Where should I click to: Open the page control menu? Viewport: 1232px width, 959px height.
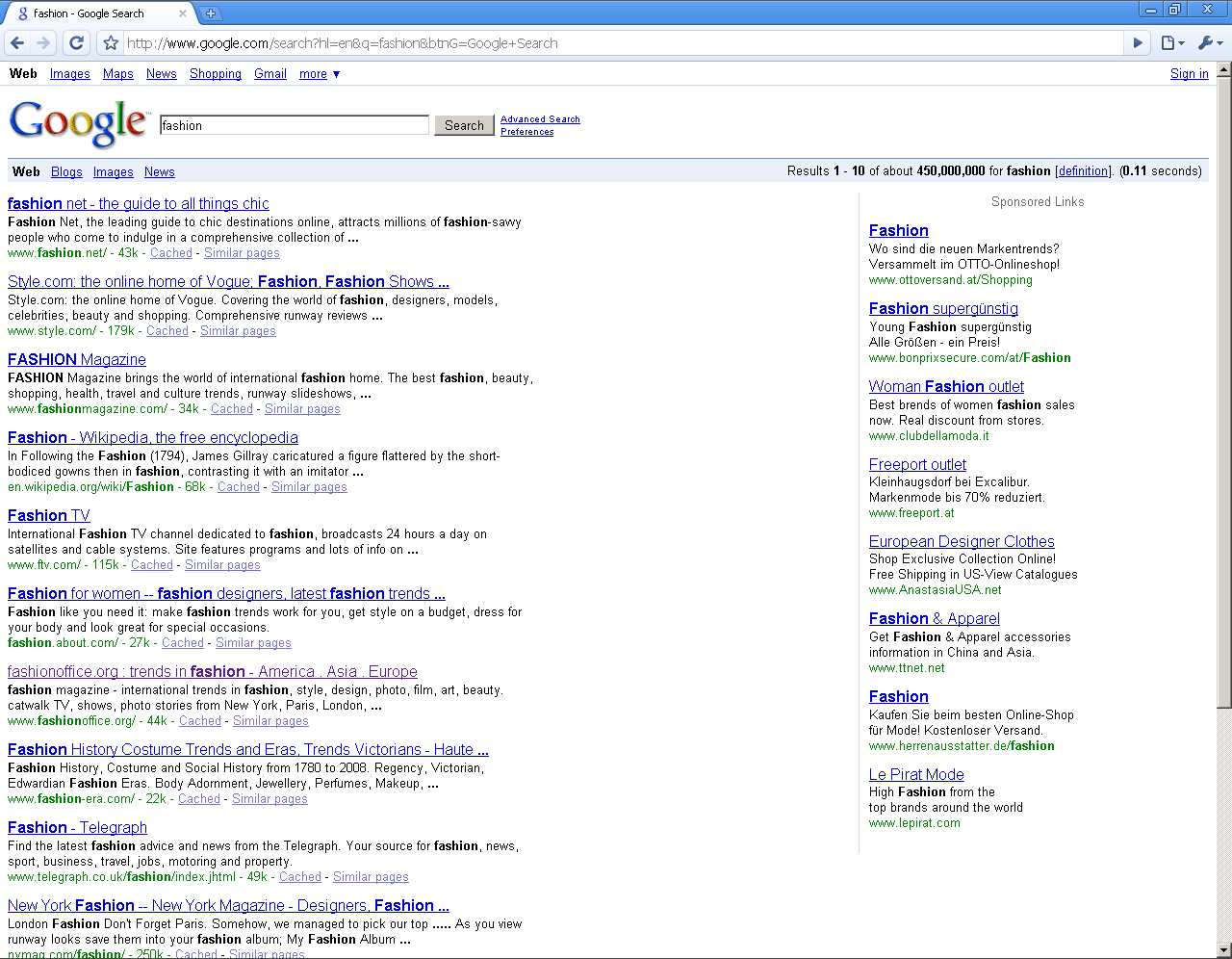click(x=1171, y=42)
